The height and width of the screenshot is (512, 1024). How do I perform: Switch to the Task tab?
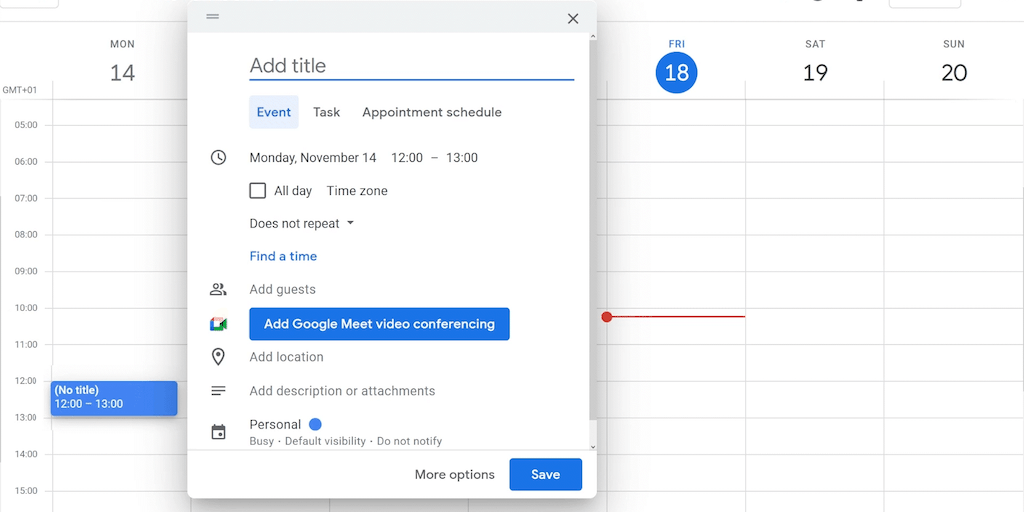pos(326,113)
